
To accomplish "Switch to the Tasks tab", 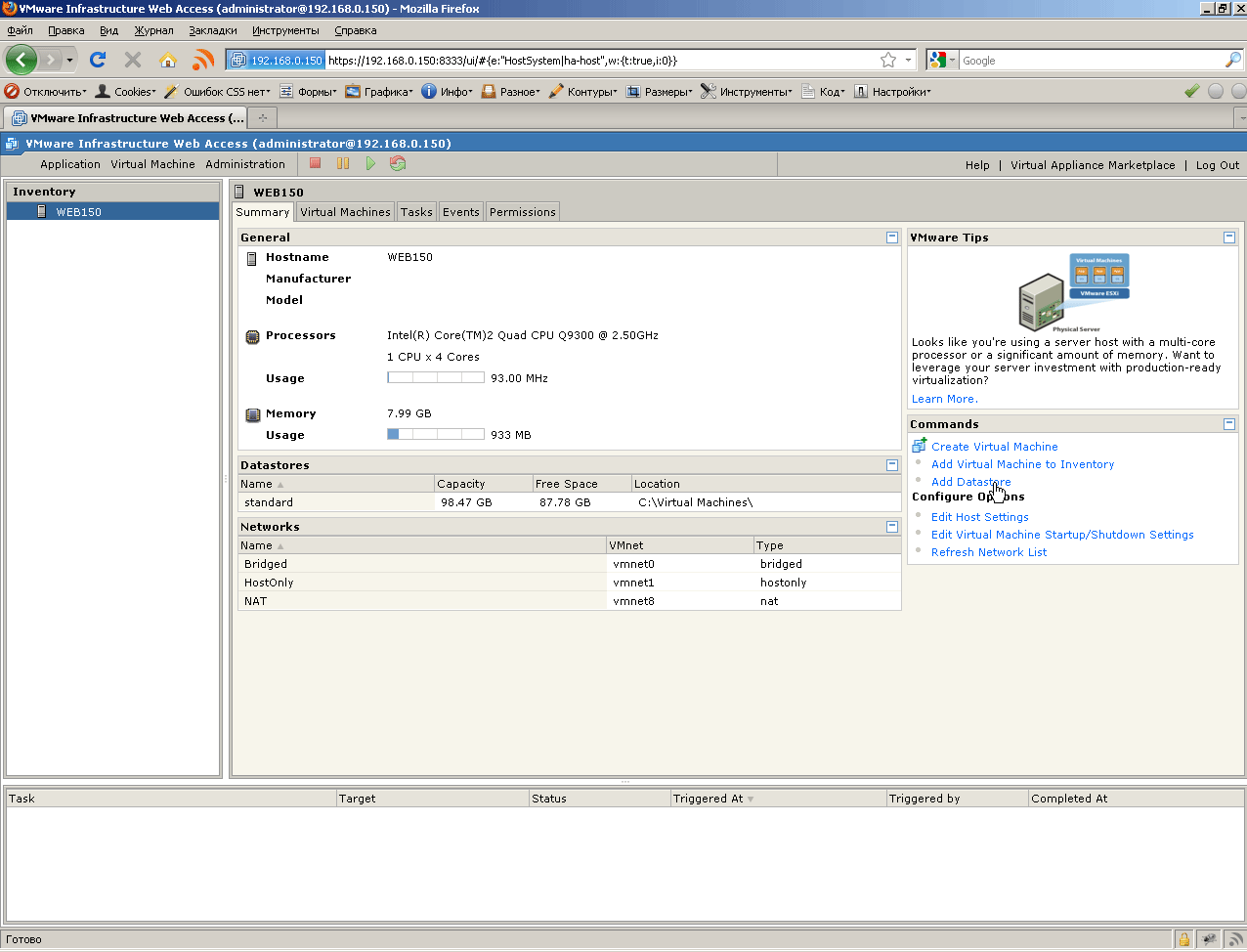I will click(416, 212).
